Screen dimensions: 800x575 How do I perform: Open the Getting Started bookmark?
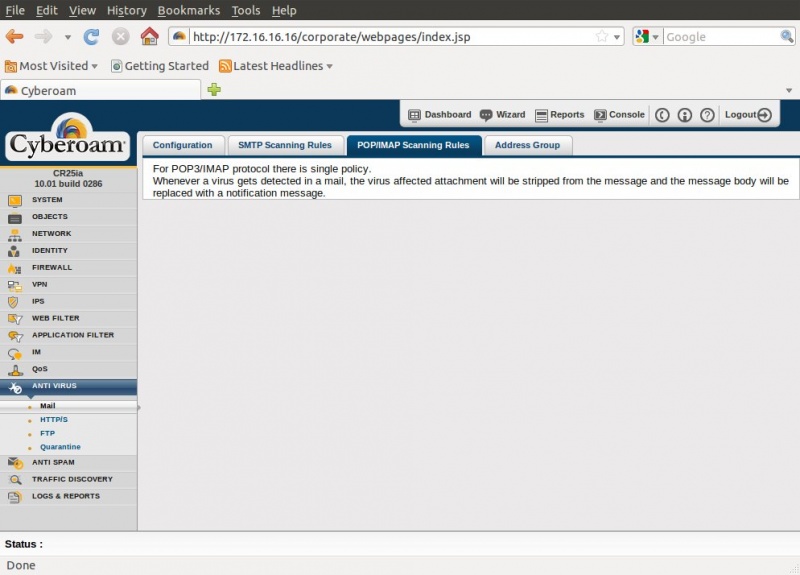(160, 66)
